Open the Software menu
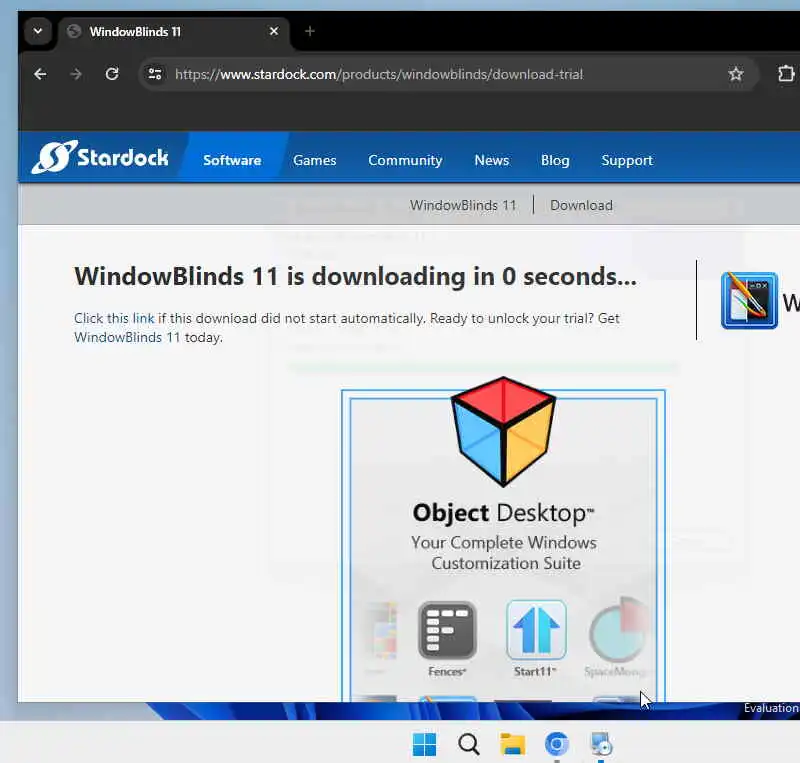Image resolution: width=800 pixels, height=763 pixels. pyautogui.click(x=232, y=160)
